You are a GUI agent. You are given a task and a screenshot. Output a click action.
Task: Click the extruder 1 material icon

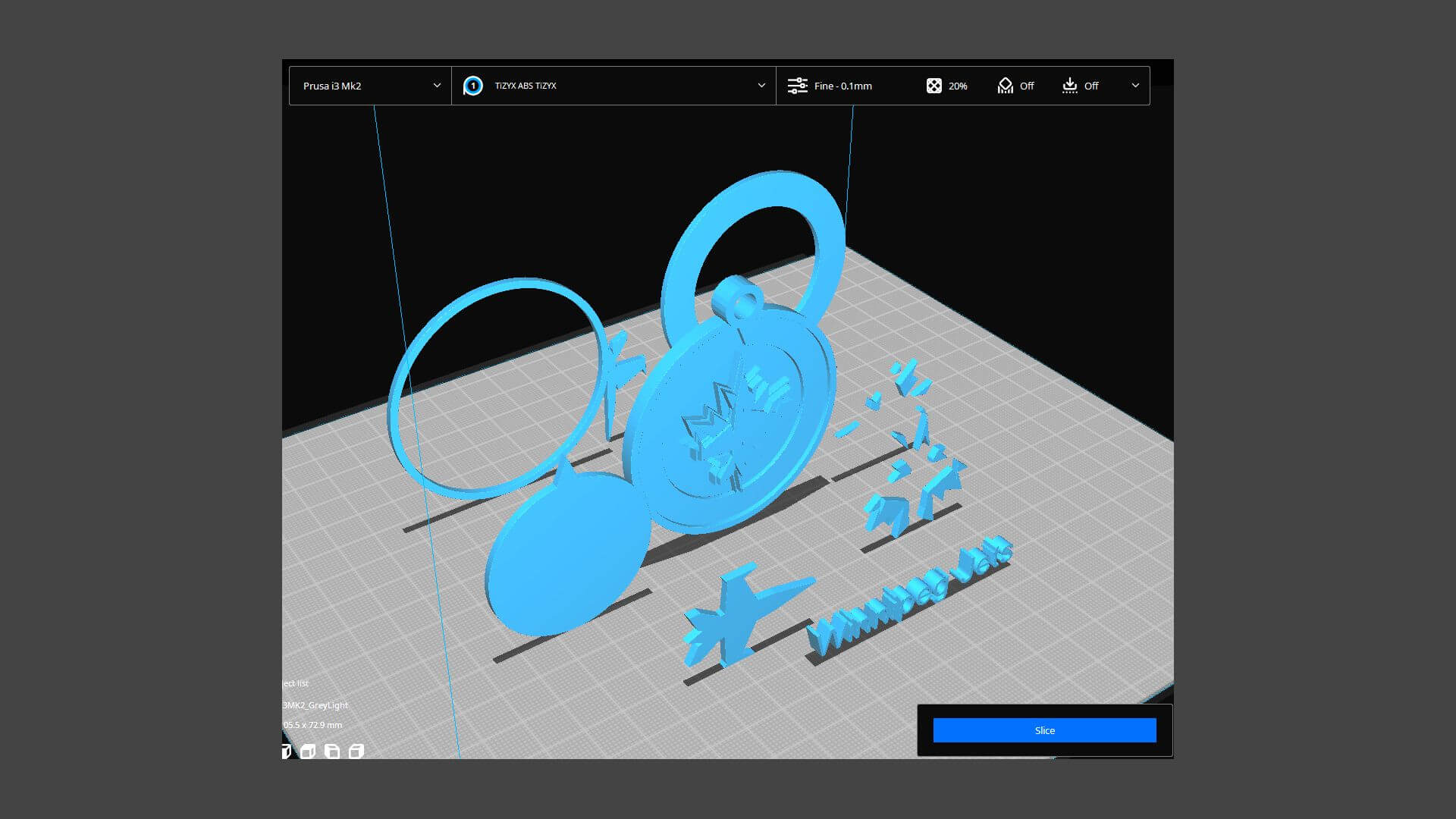point(473,86)
